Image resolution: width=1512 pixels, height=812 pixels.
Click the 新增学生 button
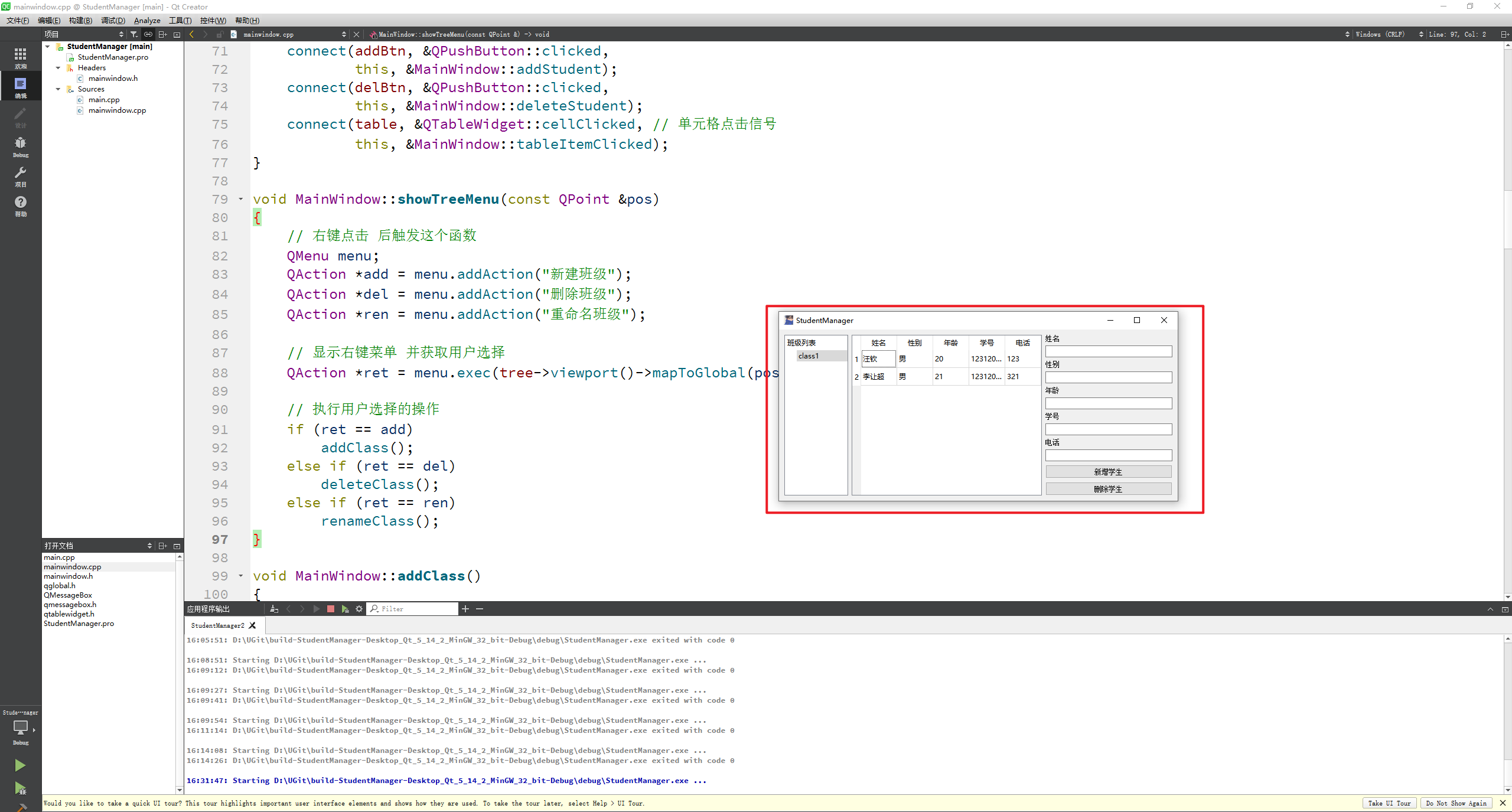point(1108,472)
